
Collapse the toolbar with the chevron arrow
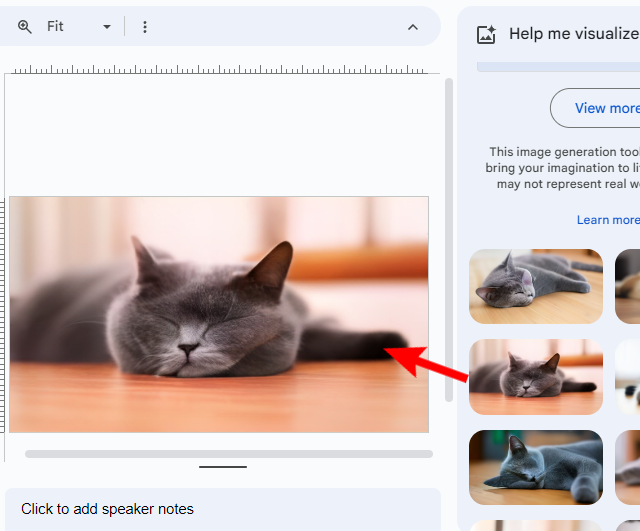click(x=413, y=27)
